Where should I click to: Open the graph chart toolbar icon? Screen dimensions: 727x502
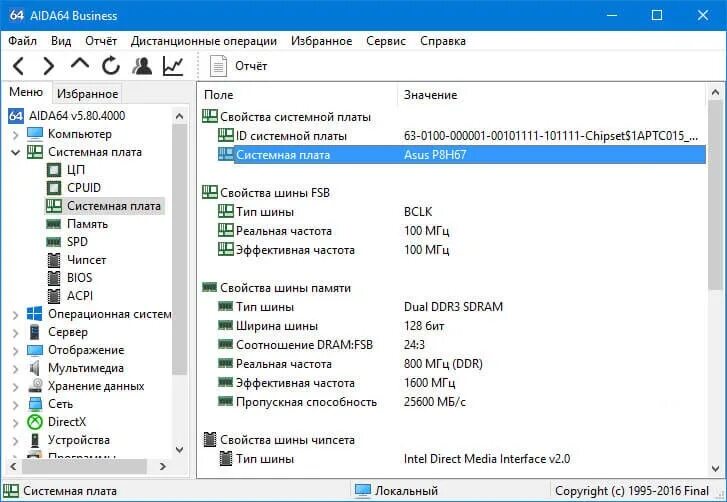173,66
